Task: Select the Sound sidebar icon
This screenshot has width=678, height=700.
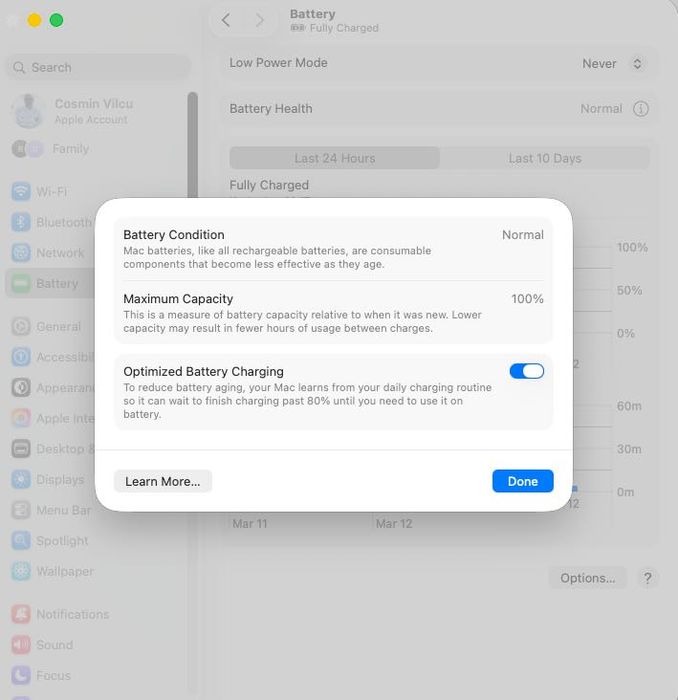Action: (21, 645)
